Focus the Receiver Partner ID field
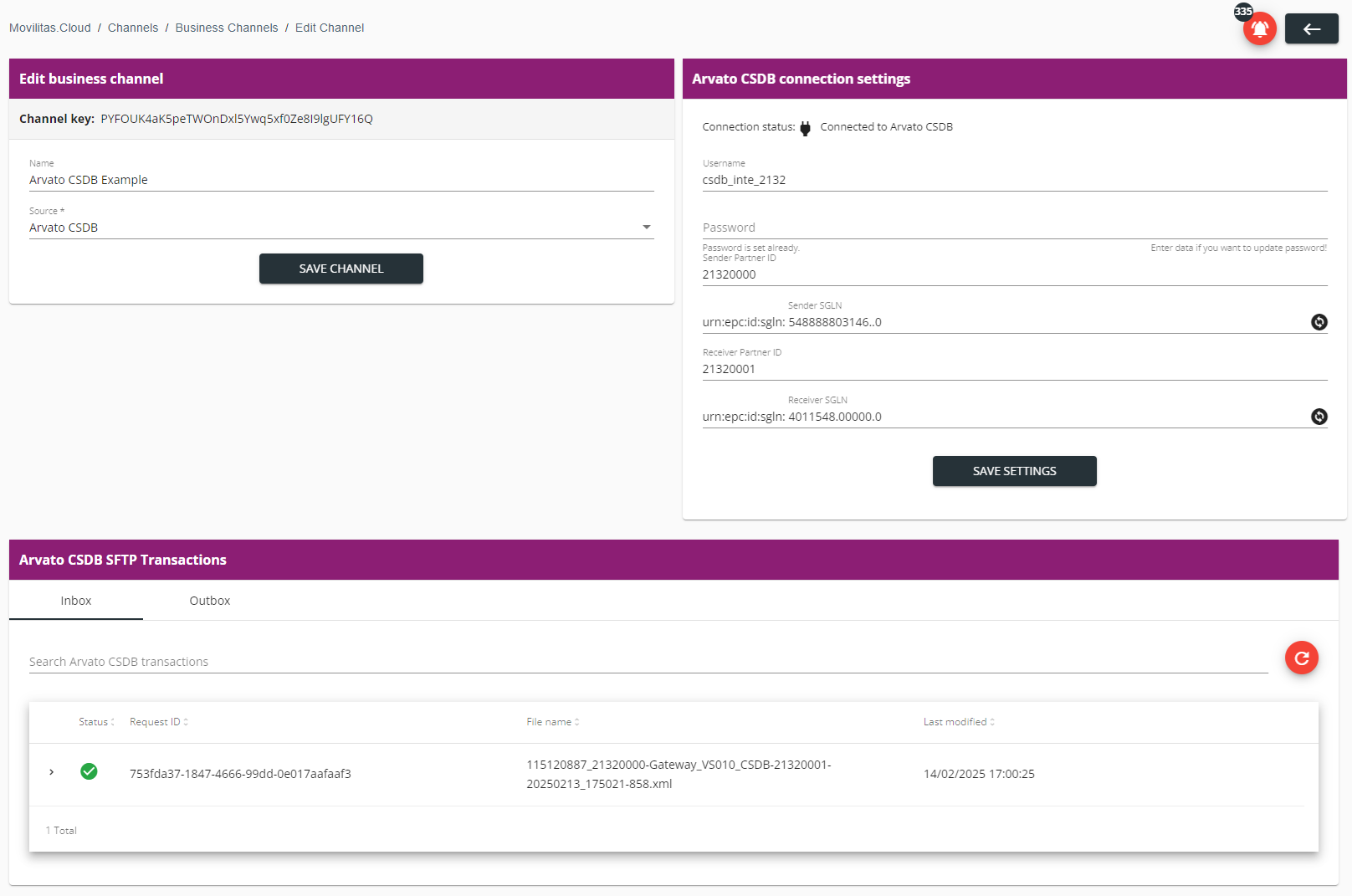 [x=1015, y=369]
